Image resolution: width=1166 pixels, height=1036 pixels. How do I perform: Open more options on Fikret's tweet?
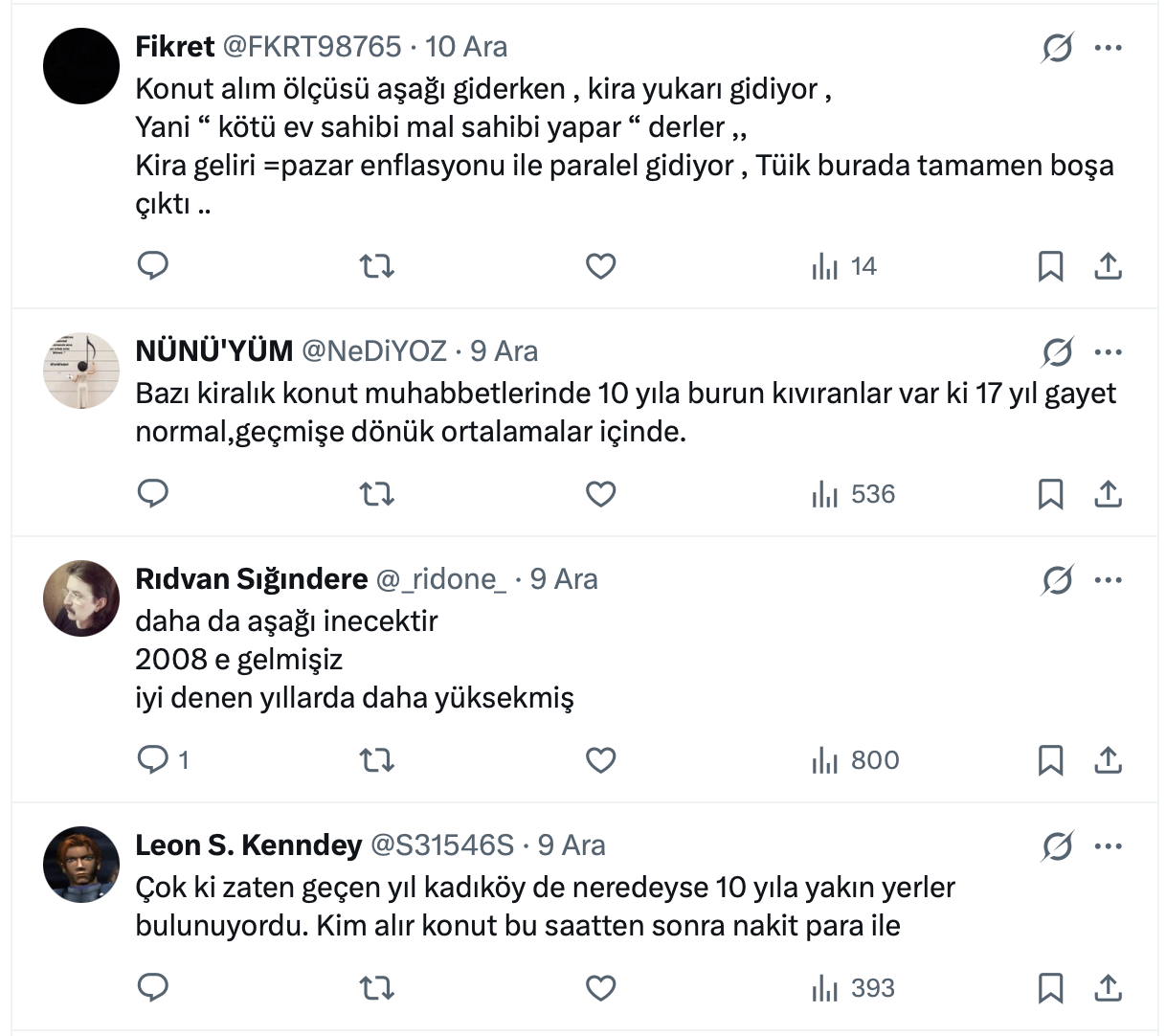pos(1108,48)
